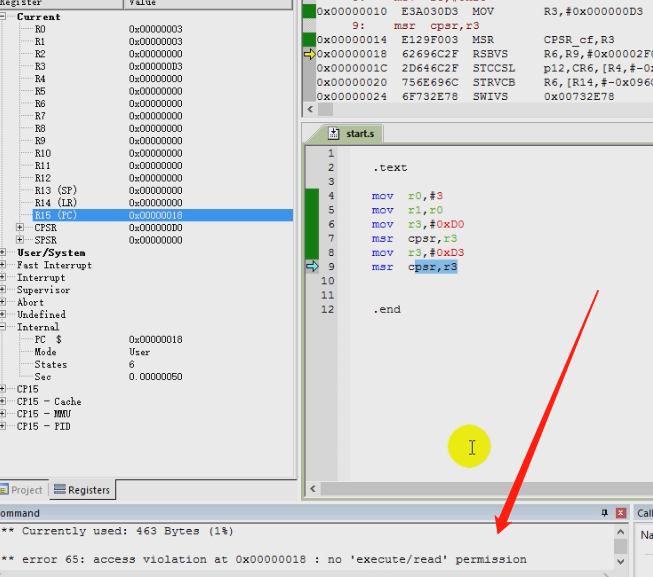Screen dimensions: 653x577
Task: Select the R15 (PC) register row
Action: coord(55,215)
